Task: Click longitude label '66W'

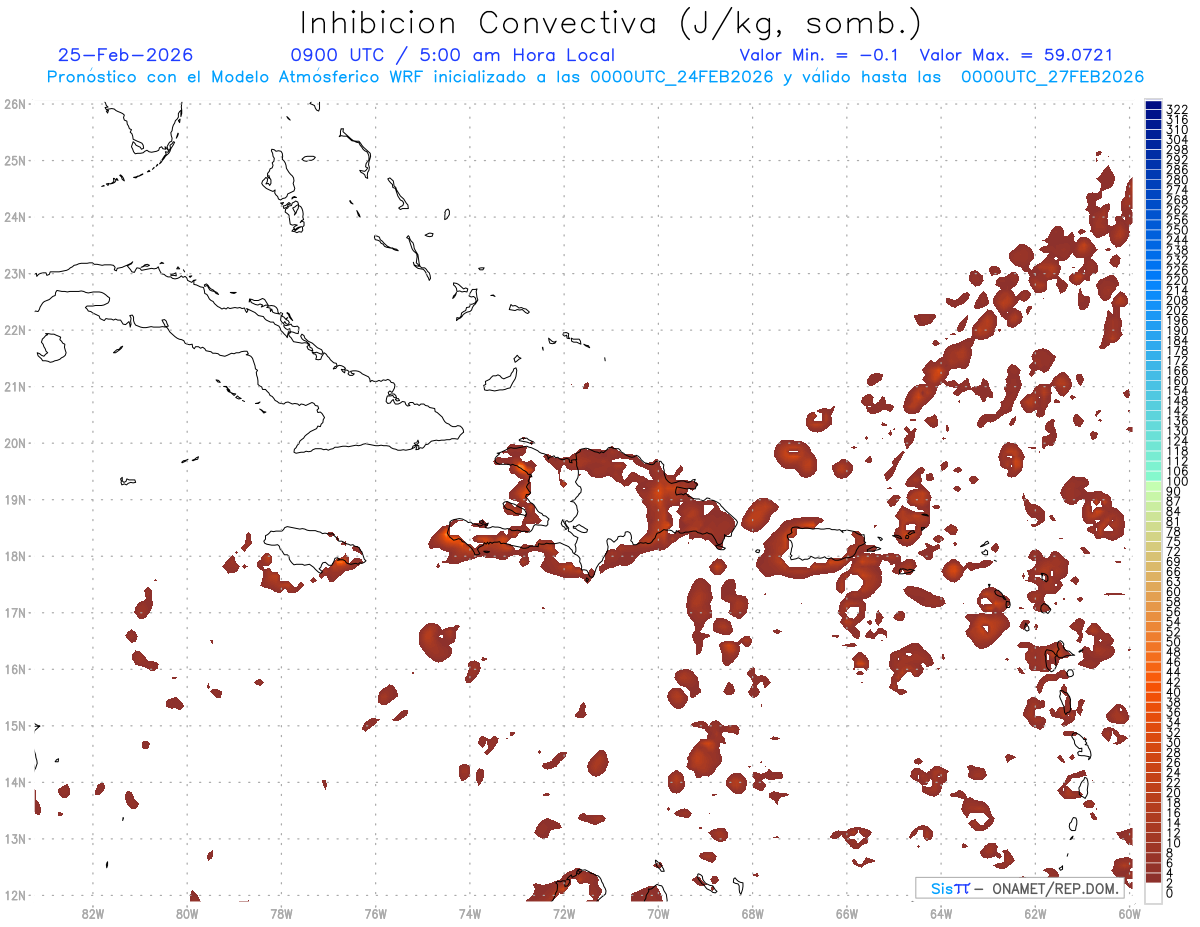Action: (x=846, y=913)
